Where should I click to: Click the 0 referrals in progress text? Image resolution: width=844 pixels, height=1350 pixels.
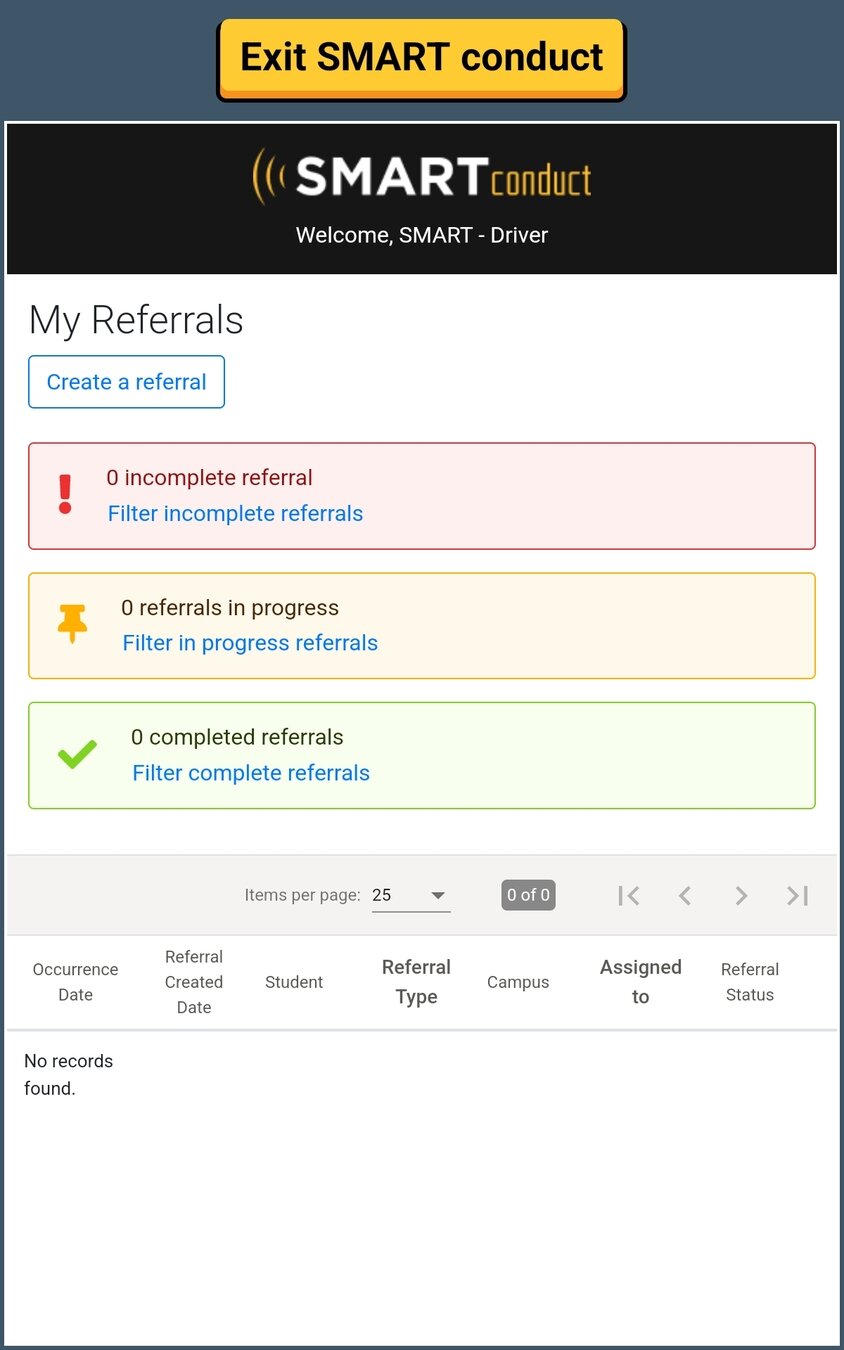(x=230, y=608)
